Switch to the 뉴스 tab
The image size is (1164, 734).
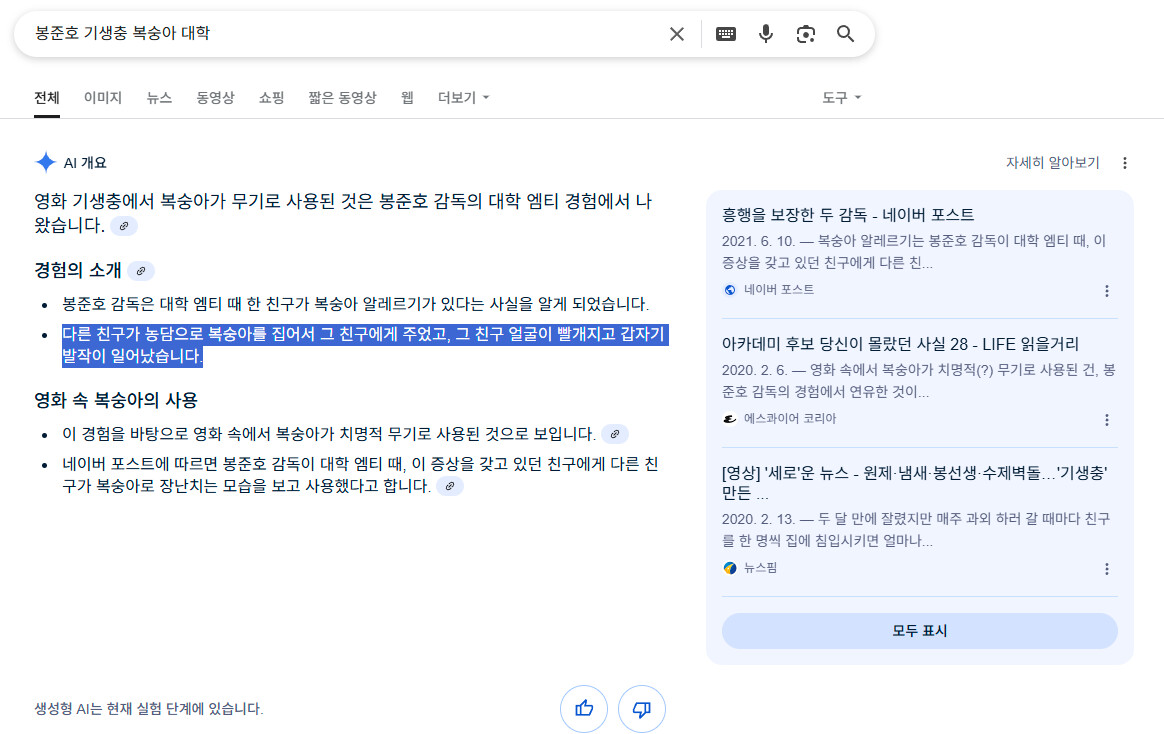(159, 98)
